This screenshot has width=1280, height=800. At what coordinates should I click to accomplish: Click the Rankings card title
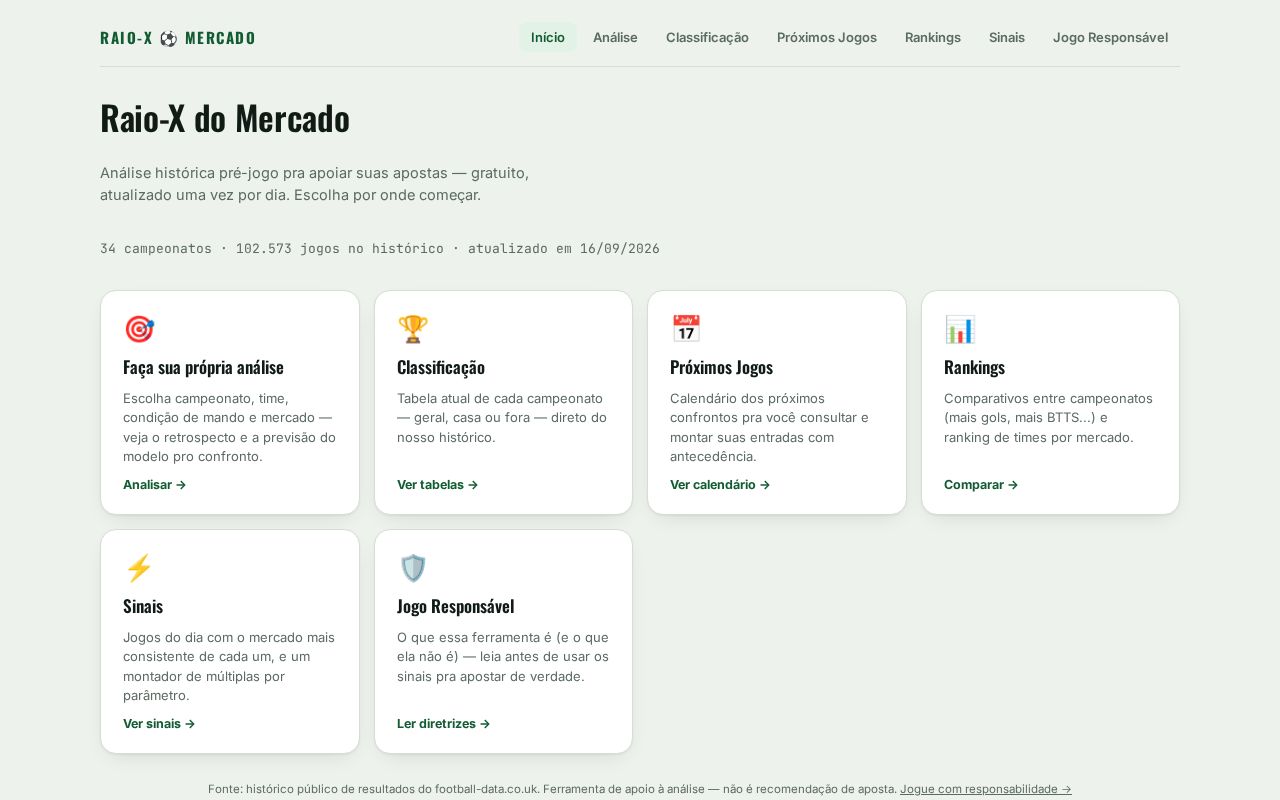point(974,367)
